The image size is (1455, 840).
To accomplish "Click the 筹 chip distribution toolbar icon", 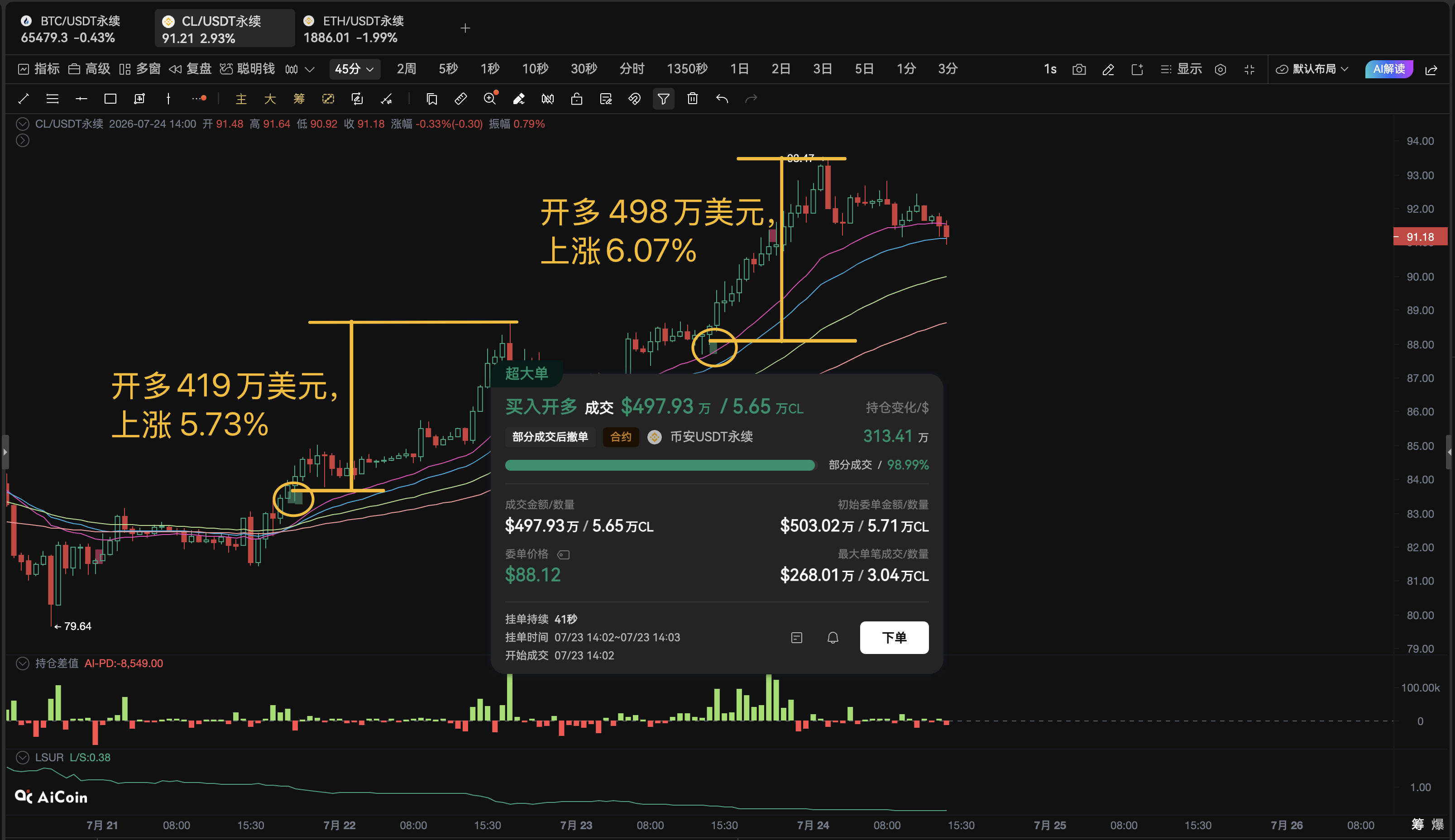I will coord(299,99).
